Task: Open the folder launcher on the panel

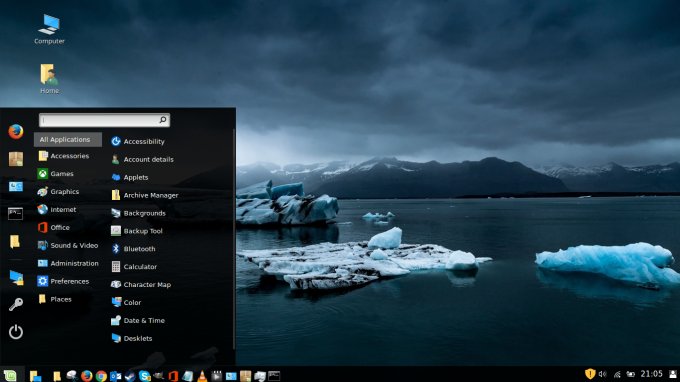Action: click(x=57, y=376)
